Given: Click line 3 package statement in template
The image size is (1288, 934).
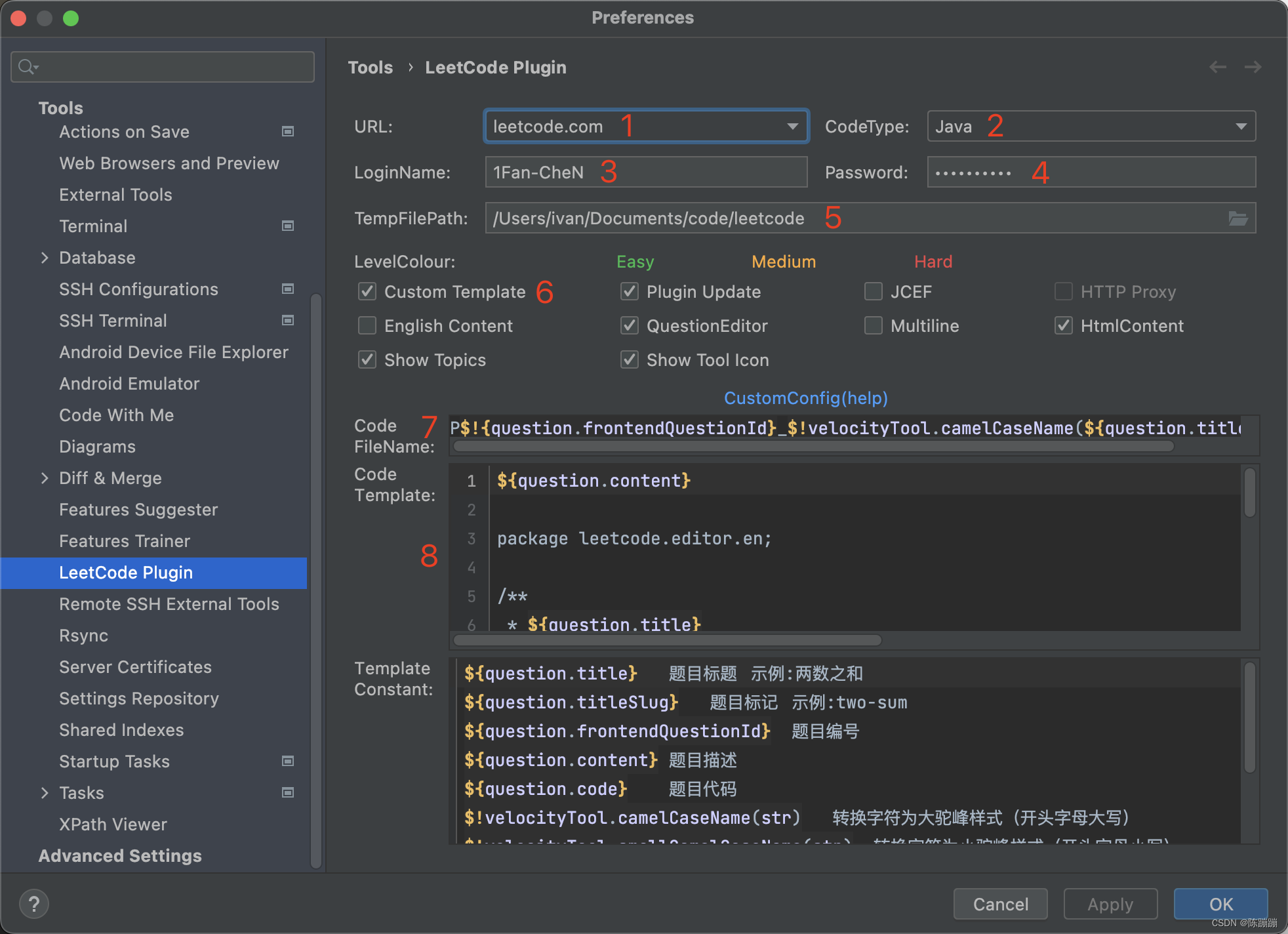Looking at the screenshot, I should point(634,538).
